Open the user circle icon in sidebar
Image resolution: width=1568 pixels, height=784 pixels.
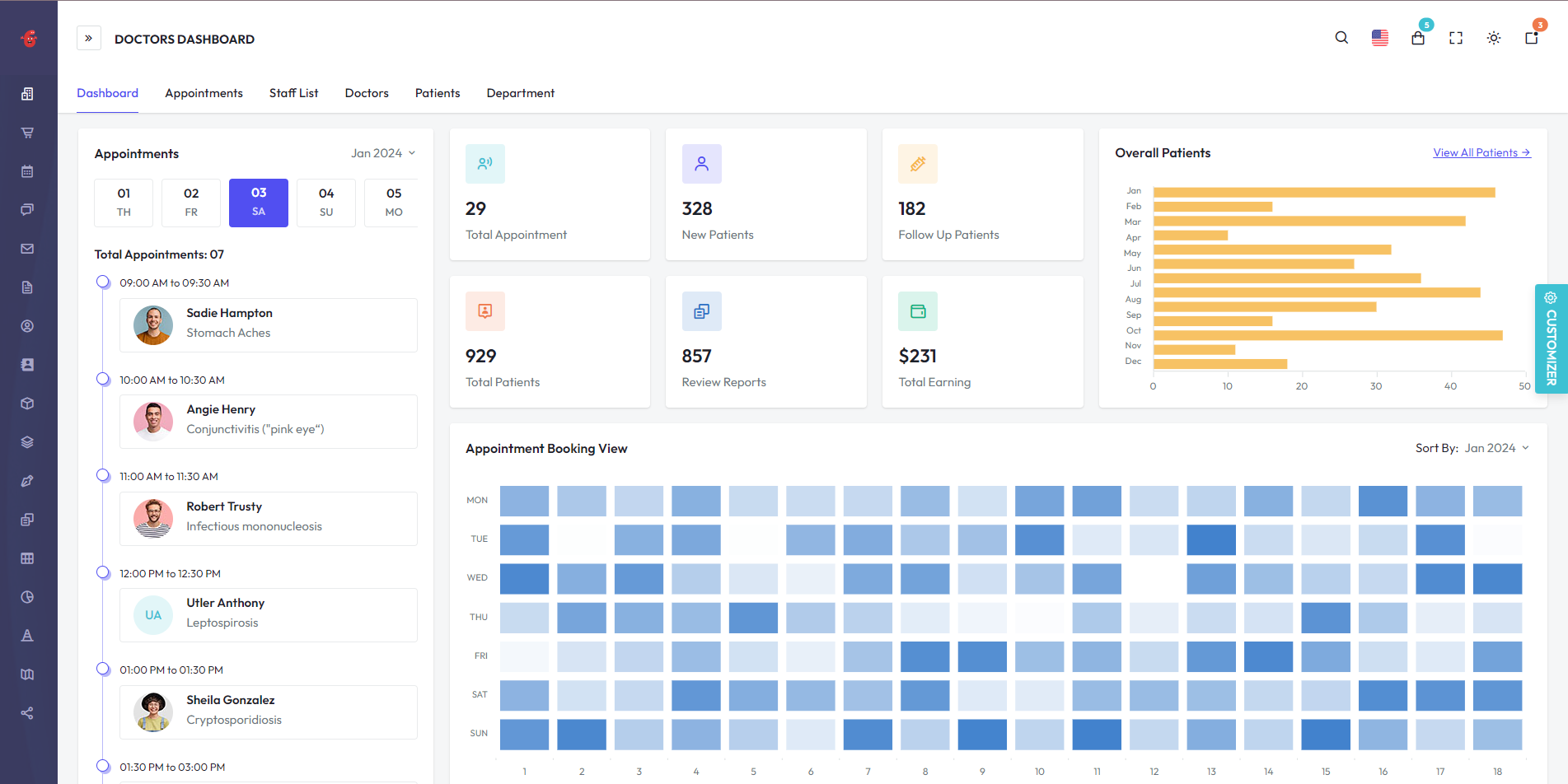click(27, 326)
